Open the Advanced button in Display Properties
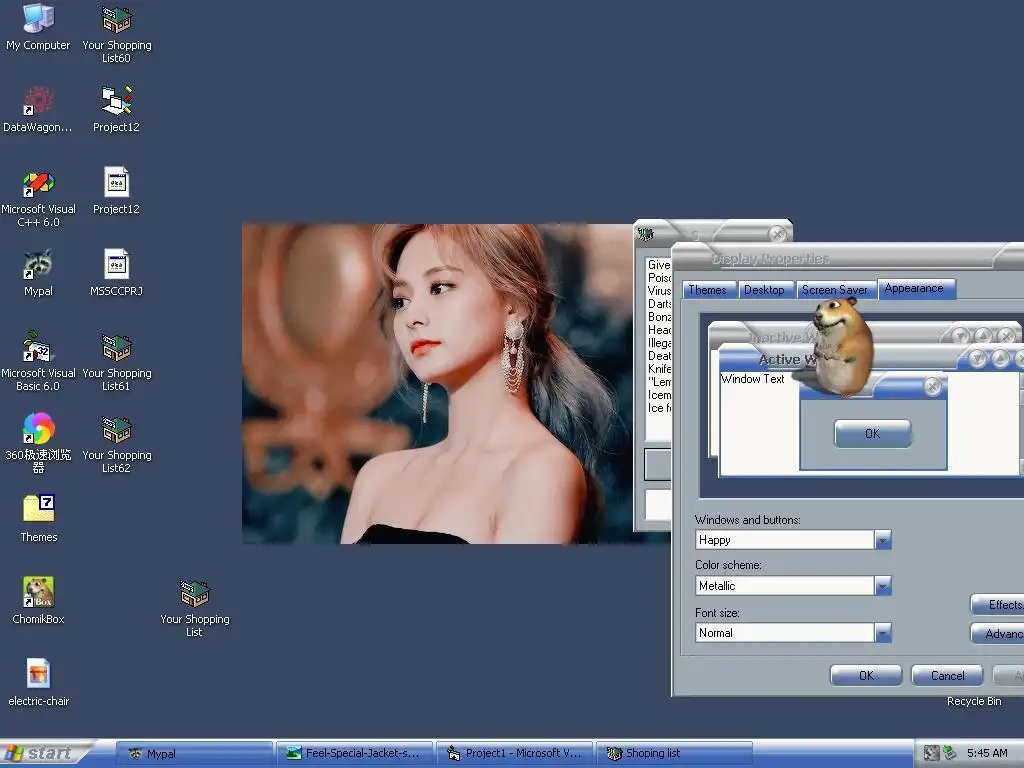The image size is (1024, 768). pyautogui.click(x=997, y=633)
